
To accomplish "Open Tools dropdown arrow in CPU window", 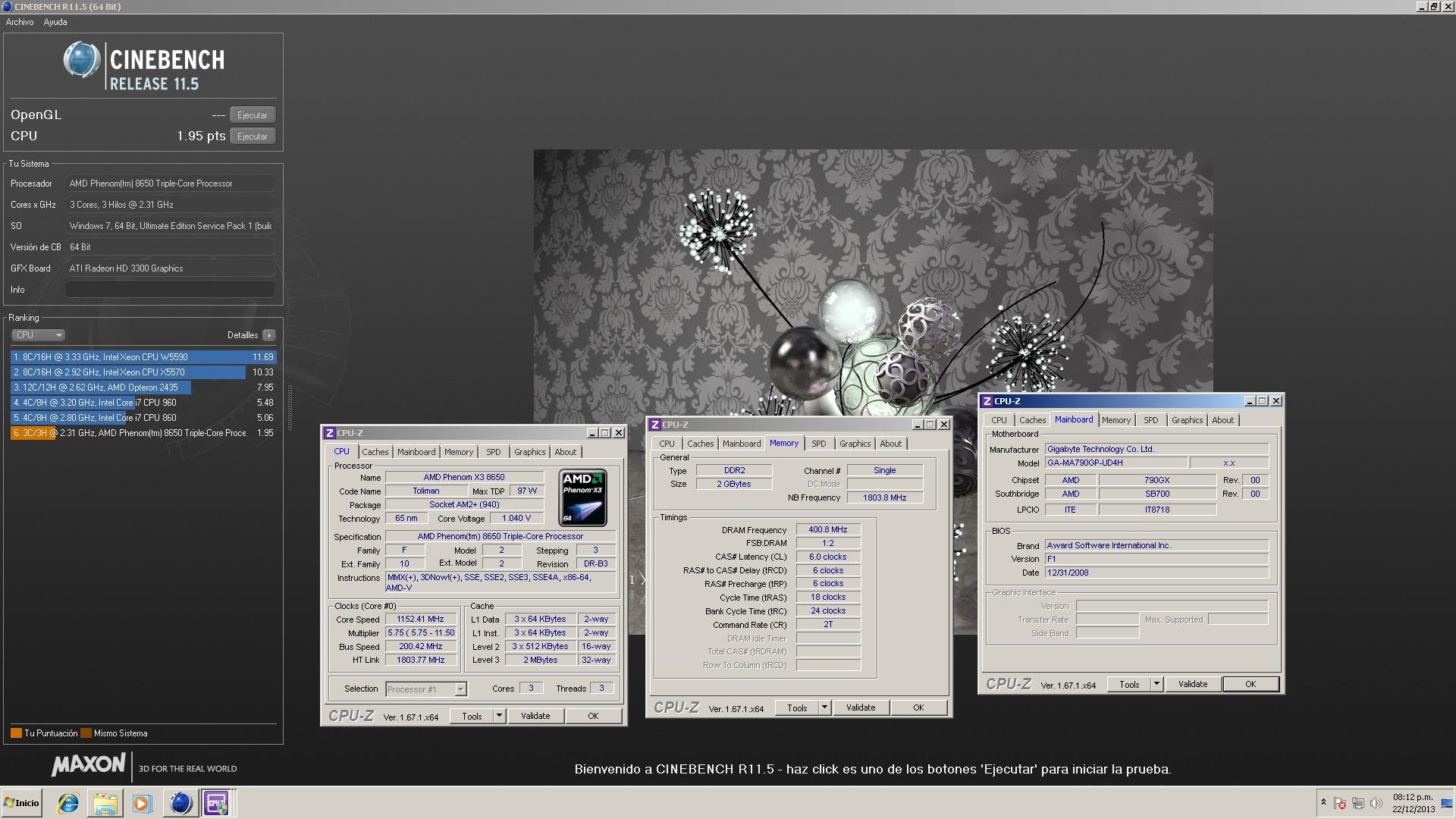I will tap(499, 716).
